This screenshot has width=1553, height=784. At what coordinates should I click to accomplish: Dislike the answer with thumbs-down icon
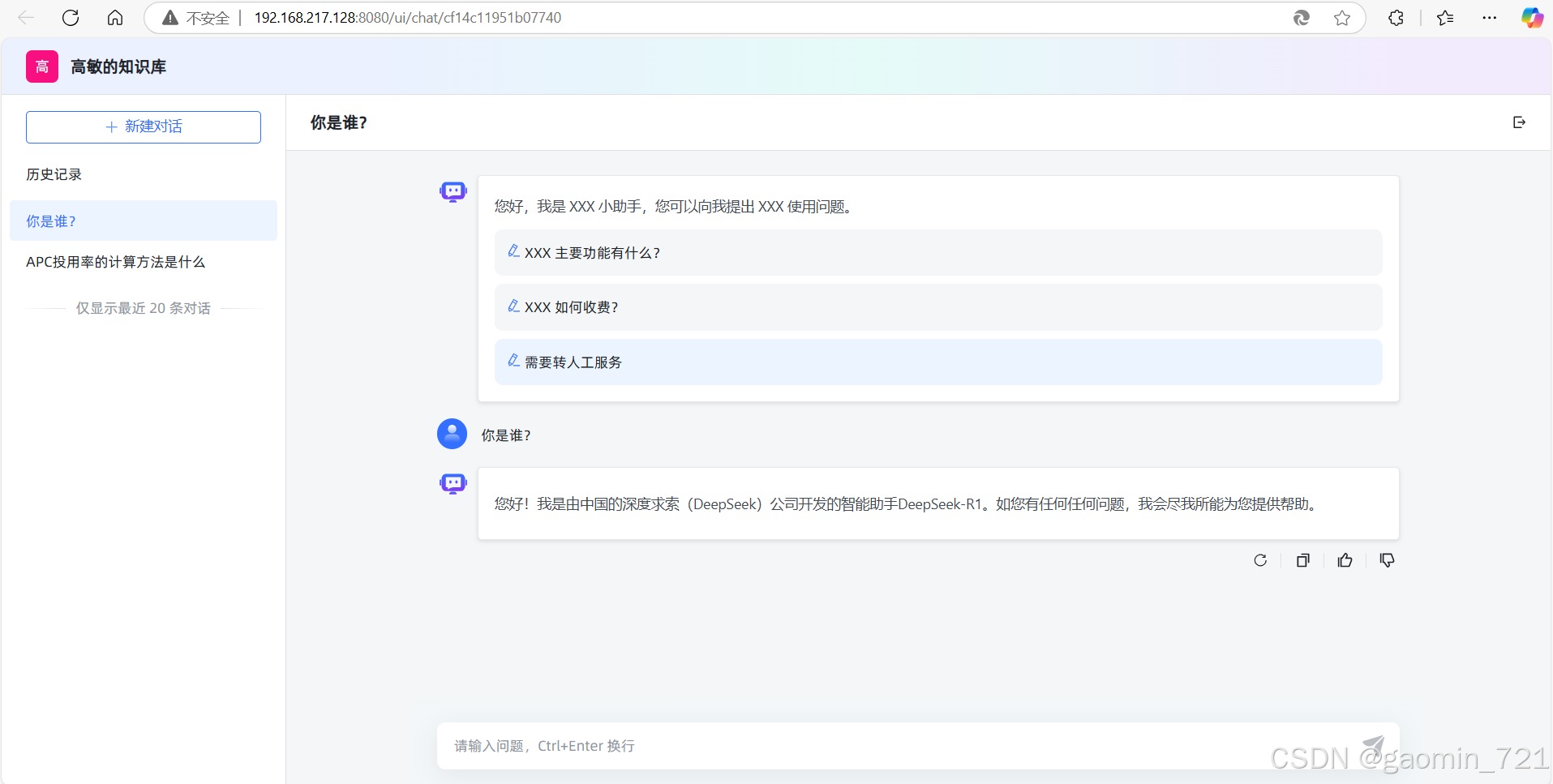[1387, 560]
